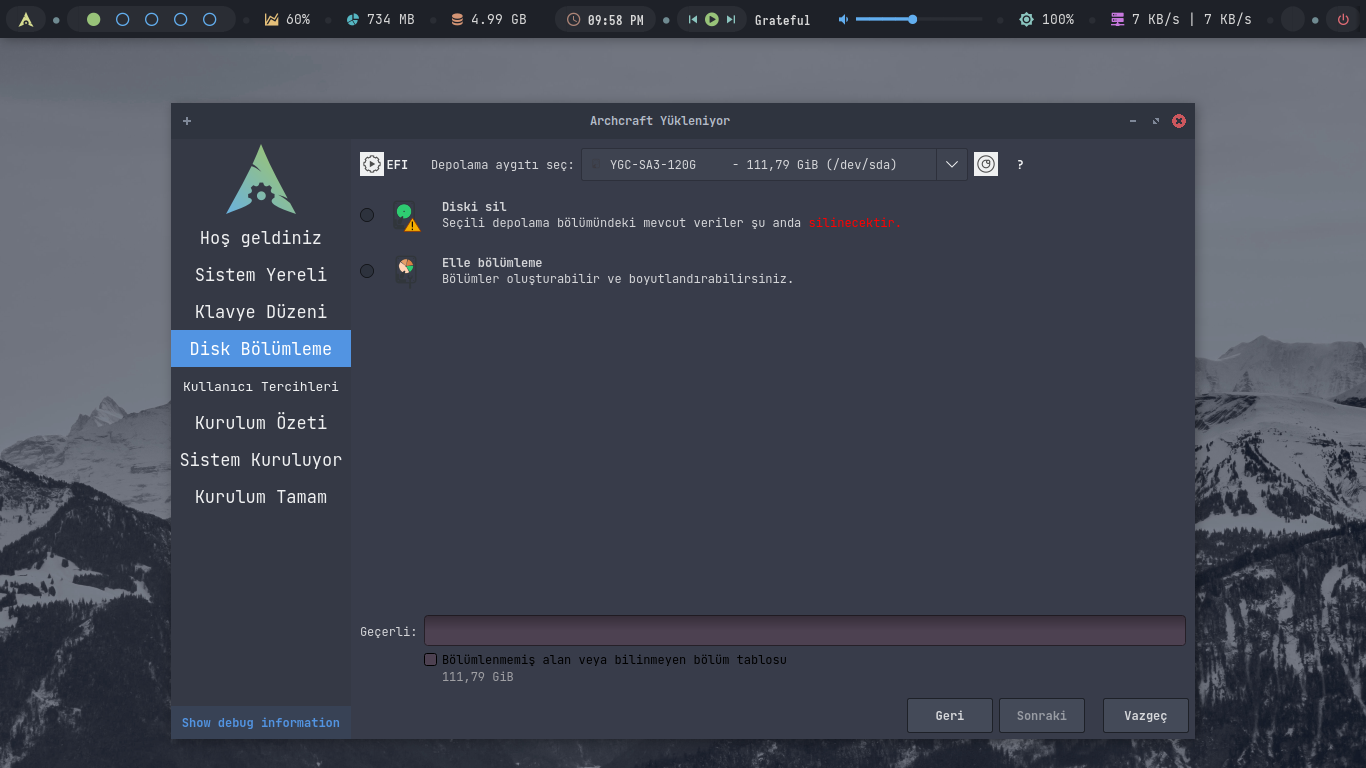Click the CPU usage chart icon
This screenshot has width=1366, height=768.
click(x=271, y=19)
